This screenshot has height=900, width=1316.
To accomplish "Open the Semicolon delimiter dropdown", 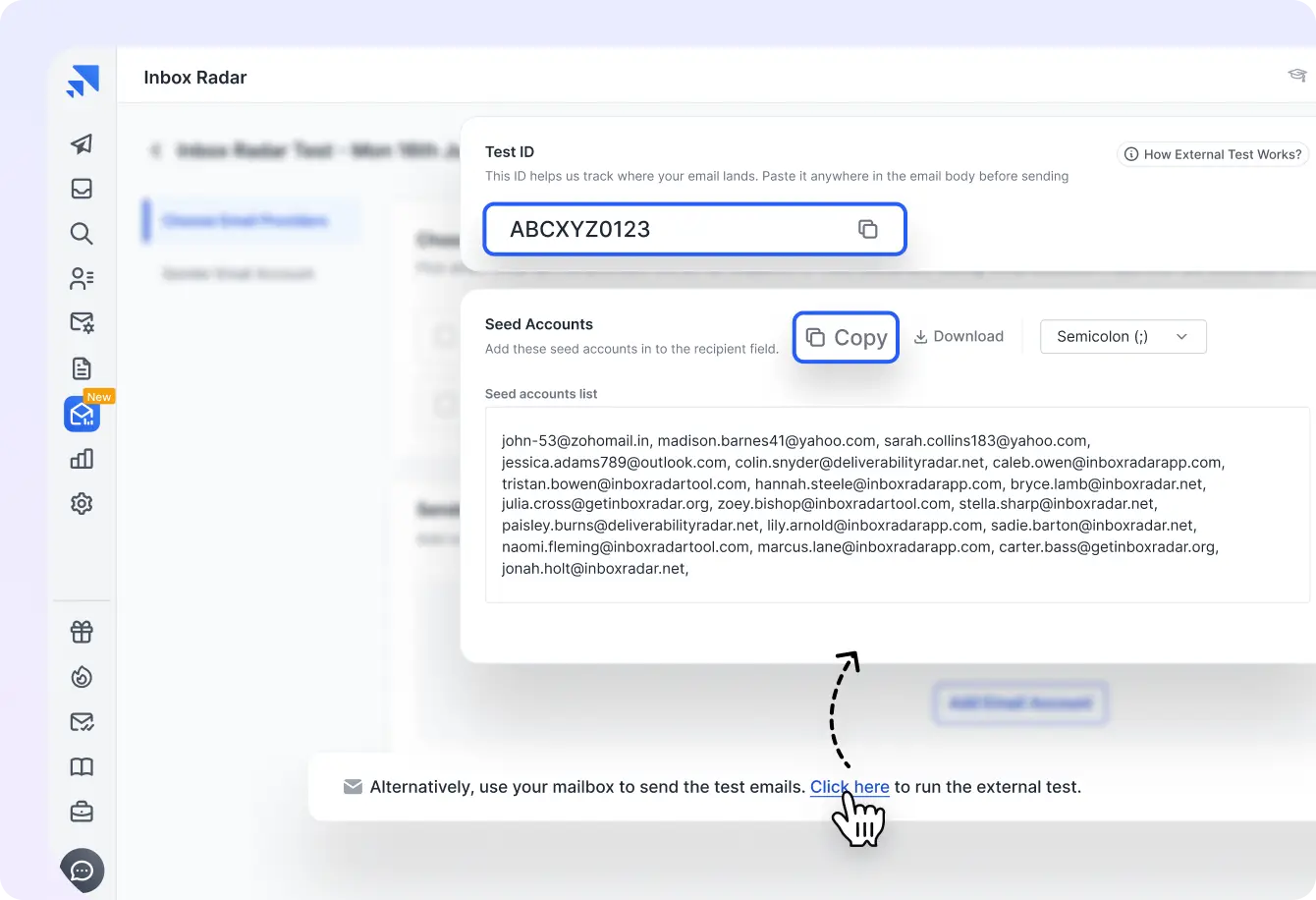I will click(x=1123, y=336).
